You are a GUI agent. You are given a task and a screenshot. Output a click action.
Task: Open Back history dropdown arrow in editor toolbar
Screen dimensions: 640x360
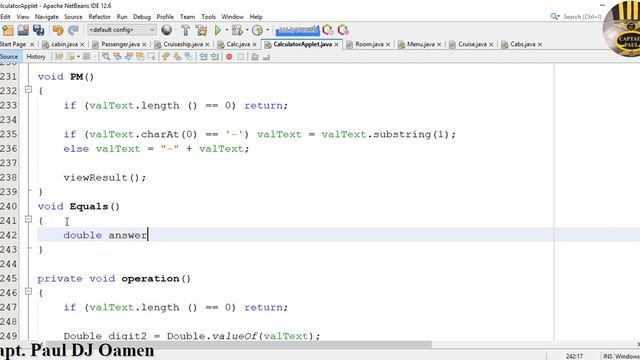(78, 57)
